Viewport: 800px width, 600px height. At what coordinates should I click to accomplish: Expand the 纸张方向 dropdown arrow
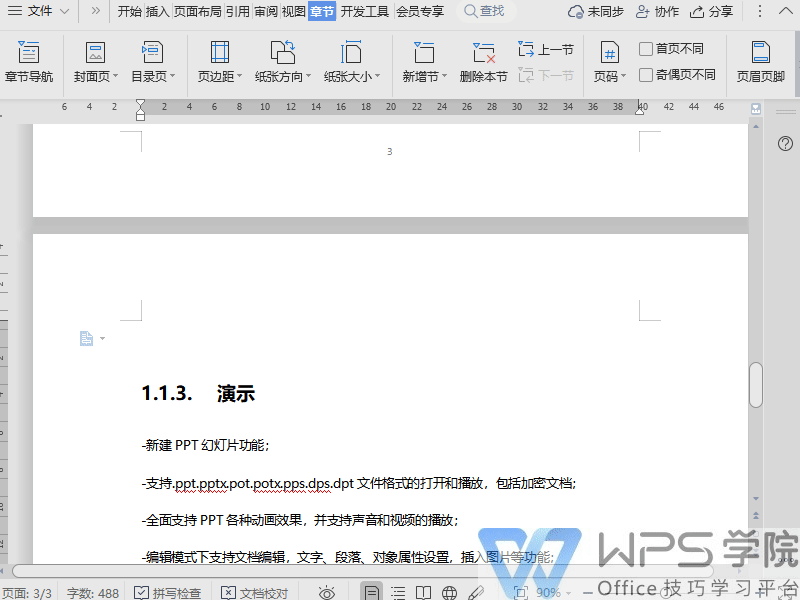coord(308,76)
